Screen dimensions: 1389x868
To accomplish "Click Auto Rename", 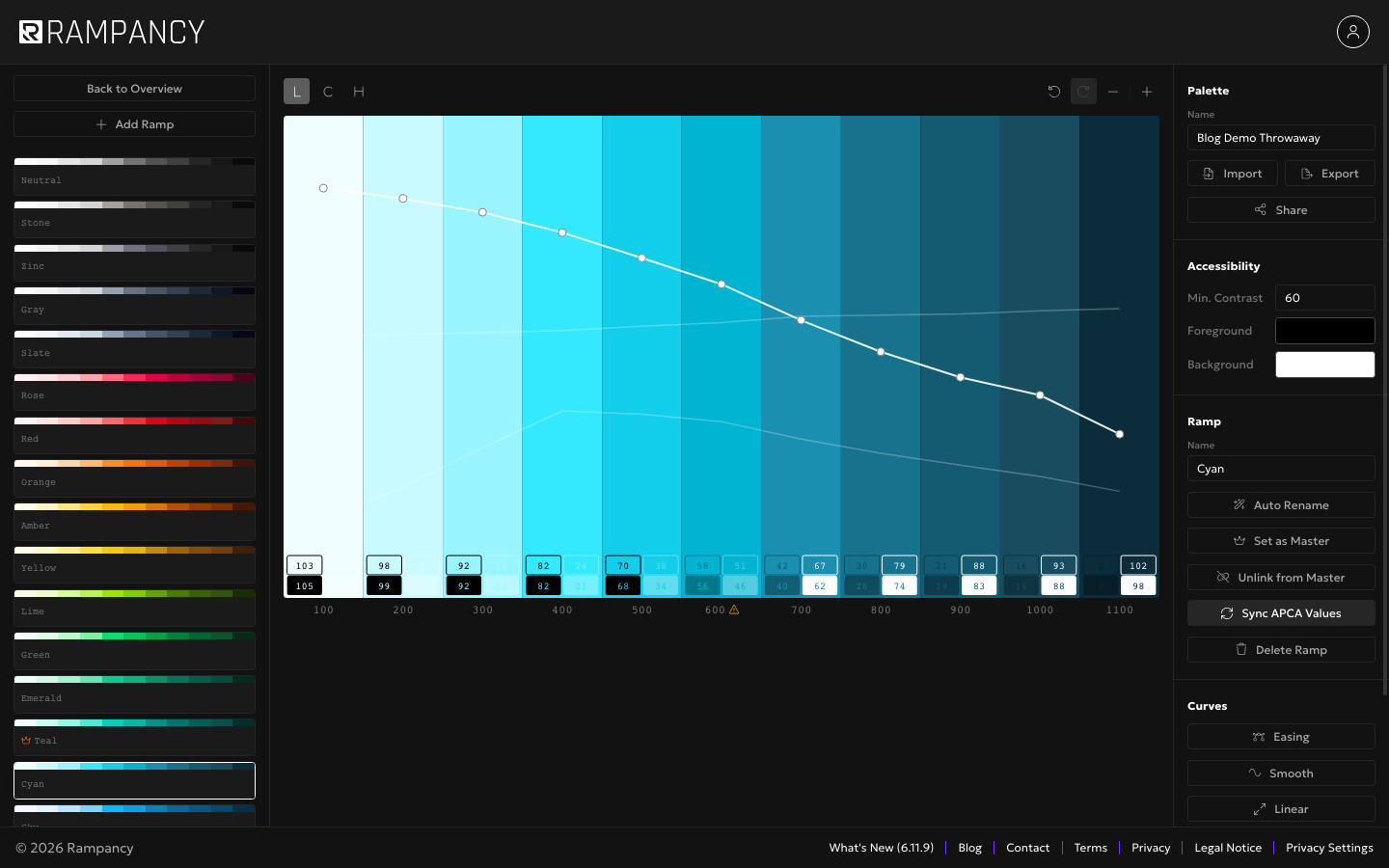I will tap(1281, 505).
